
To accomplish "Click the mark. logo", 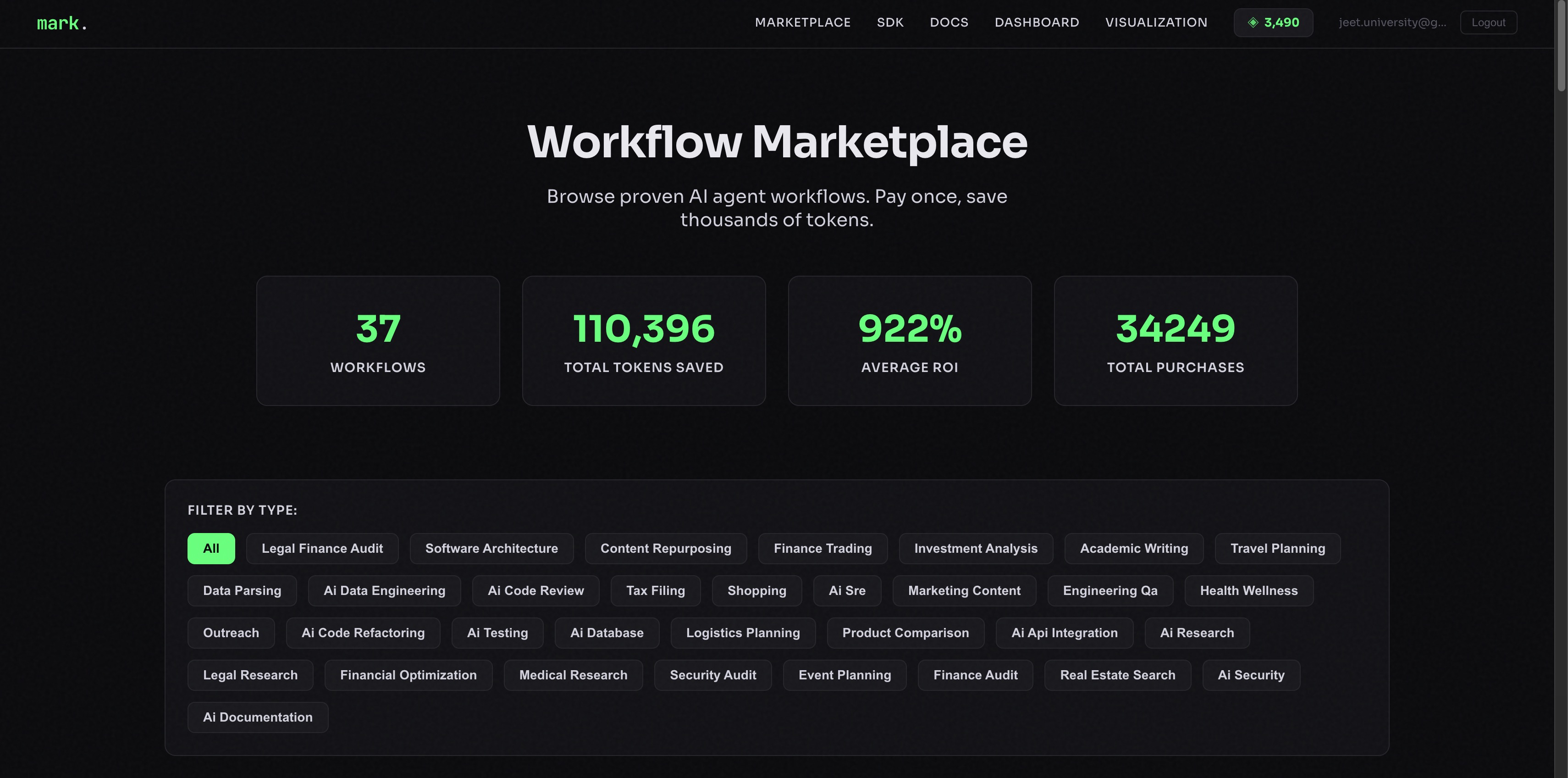I will click(x=62, y=23).
